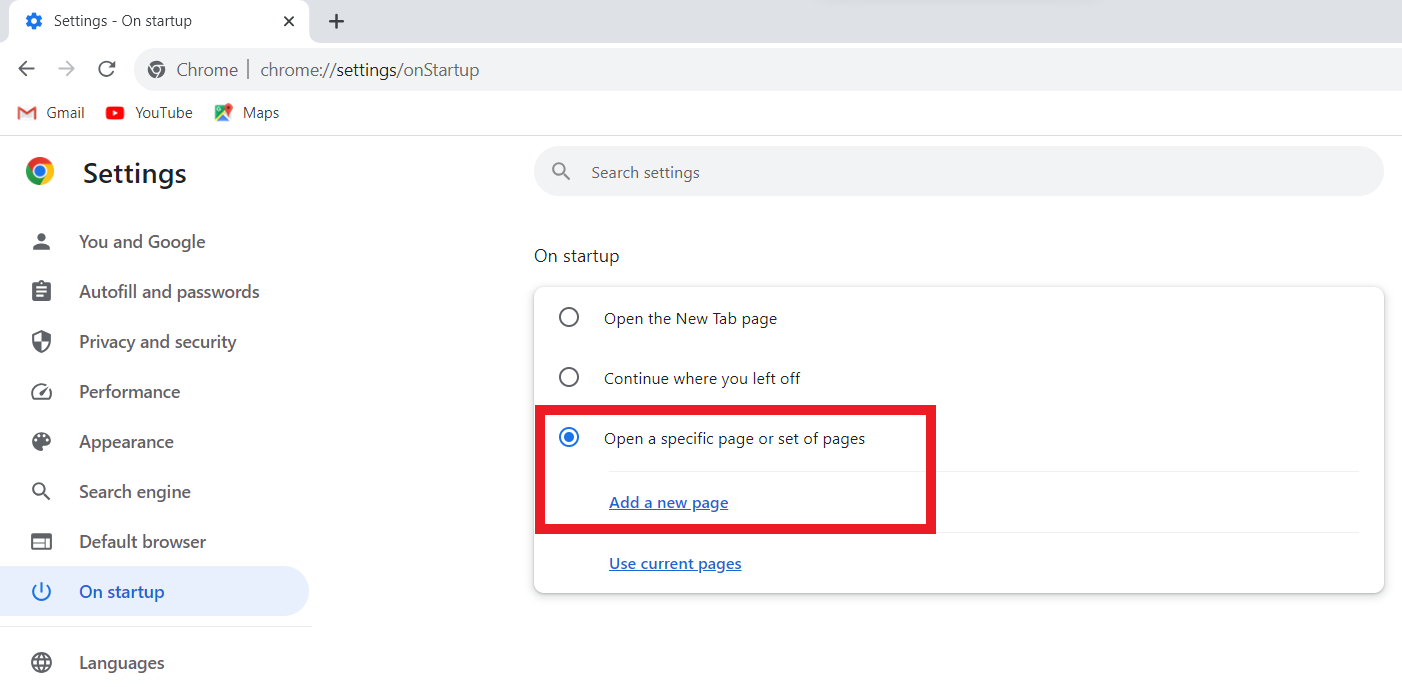The height and width of the screenshot is (687, 1402).
Task: Click the Appearance palette icon
Action: click(40, 441)
